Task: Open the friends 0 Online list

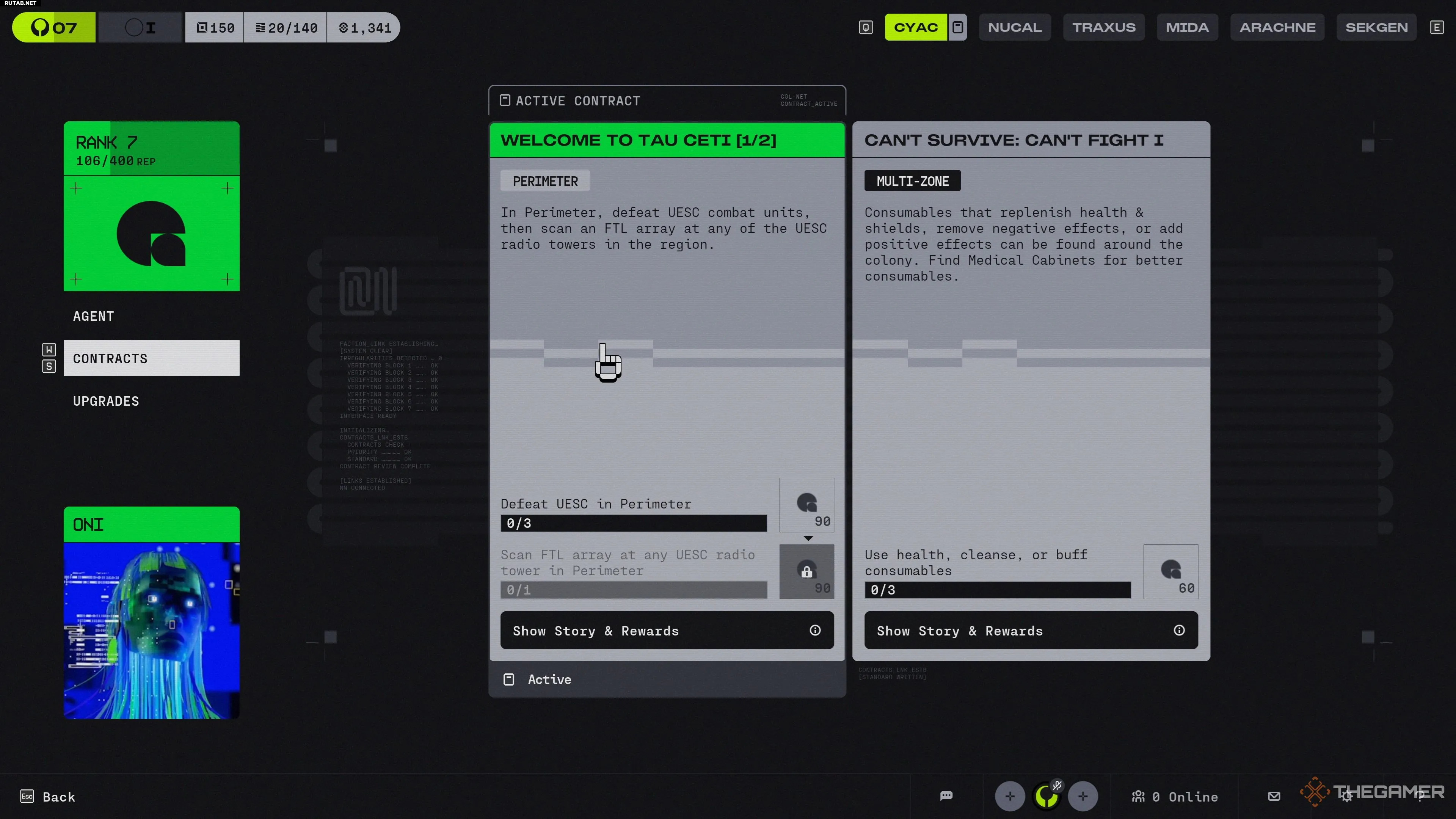Action: [1175, 796]
